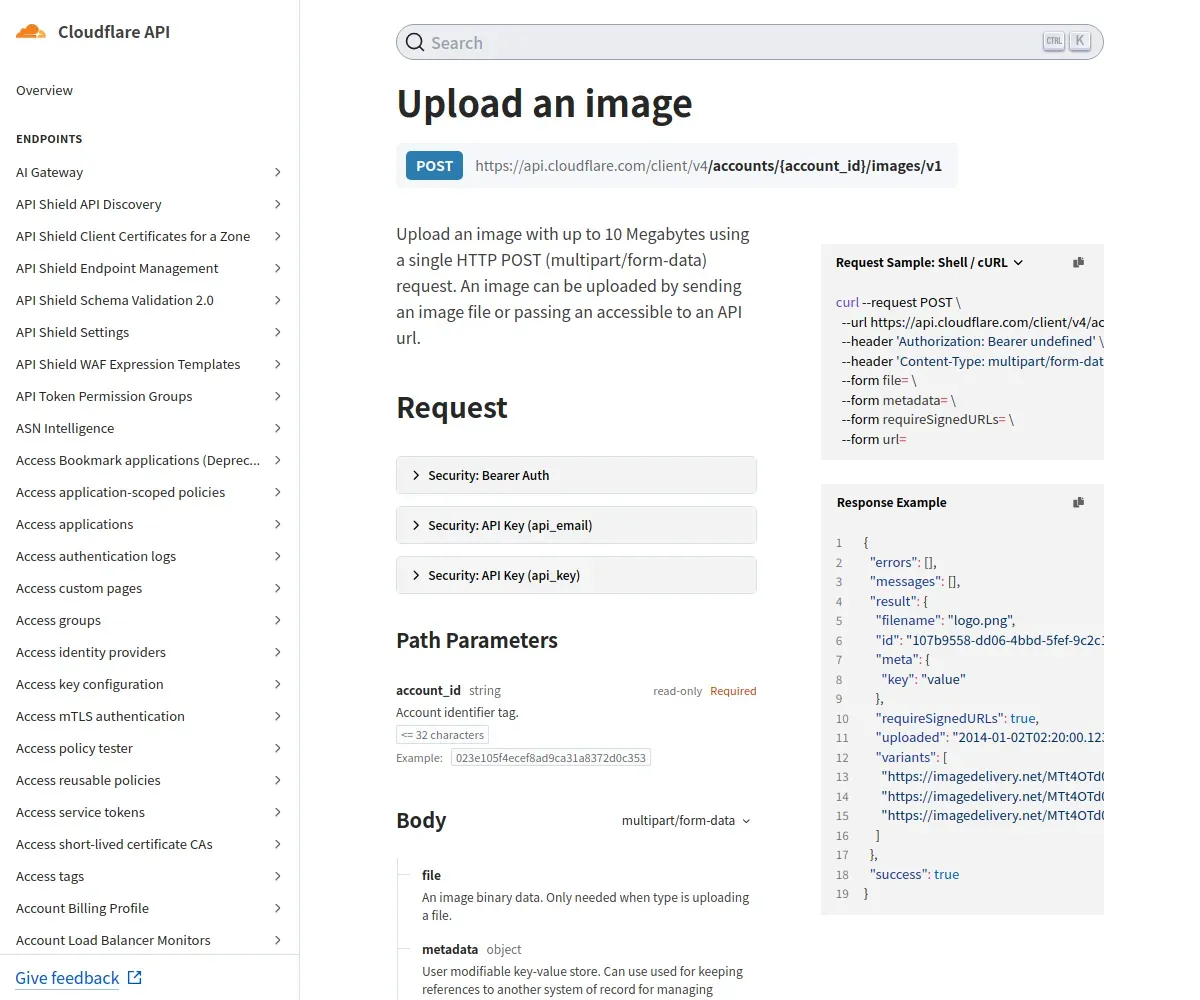
Task: Click the CTRL key badge in search
Action: click(x=1054, y=41)
